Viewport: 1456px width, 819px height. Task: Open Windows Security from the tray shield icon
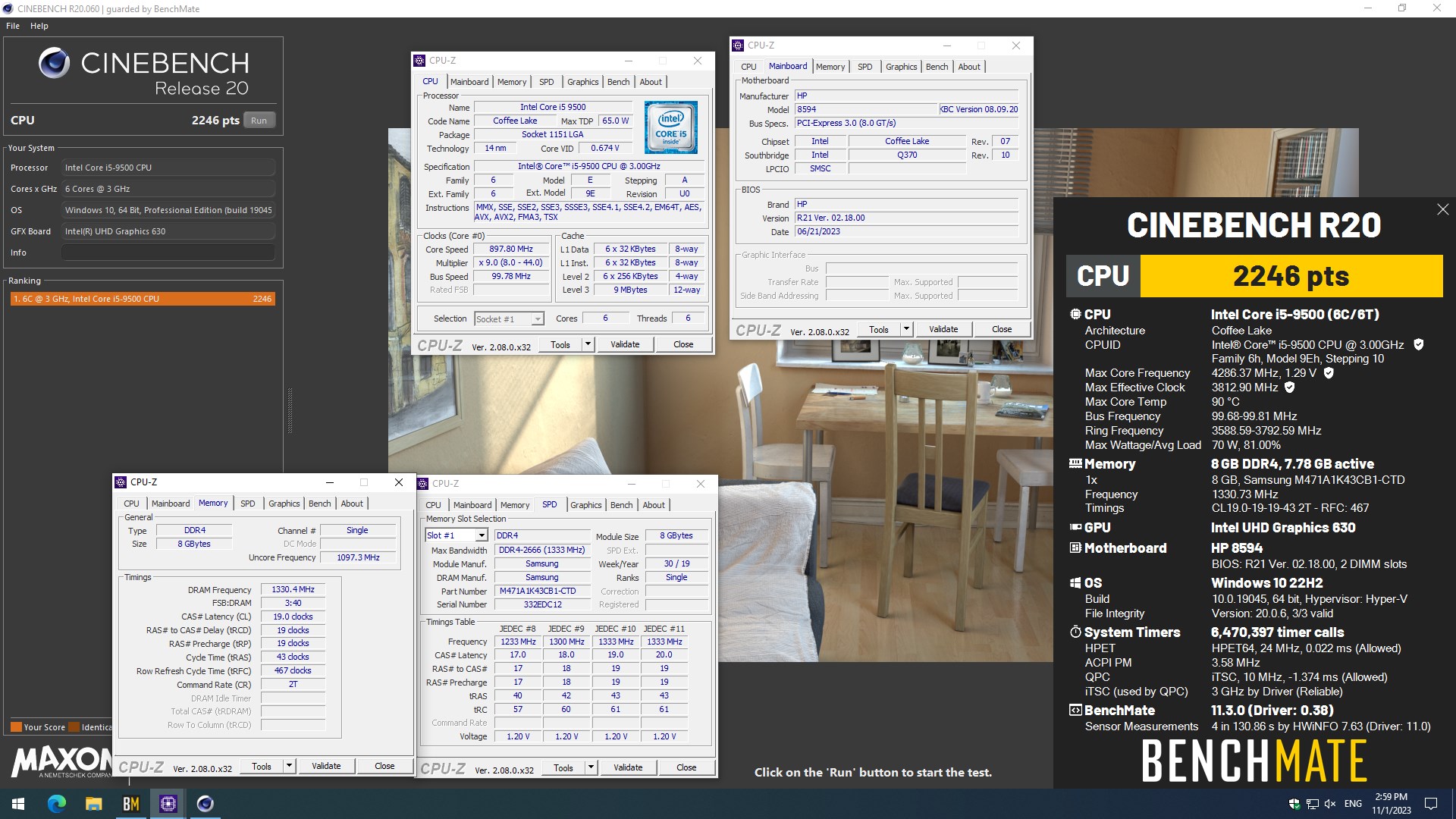(1294, 804)
